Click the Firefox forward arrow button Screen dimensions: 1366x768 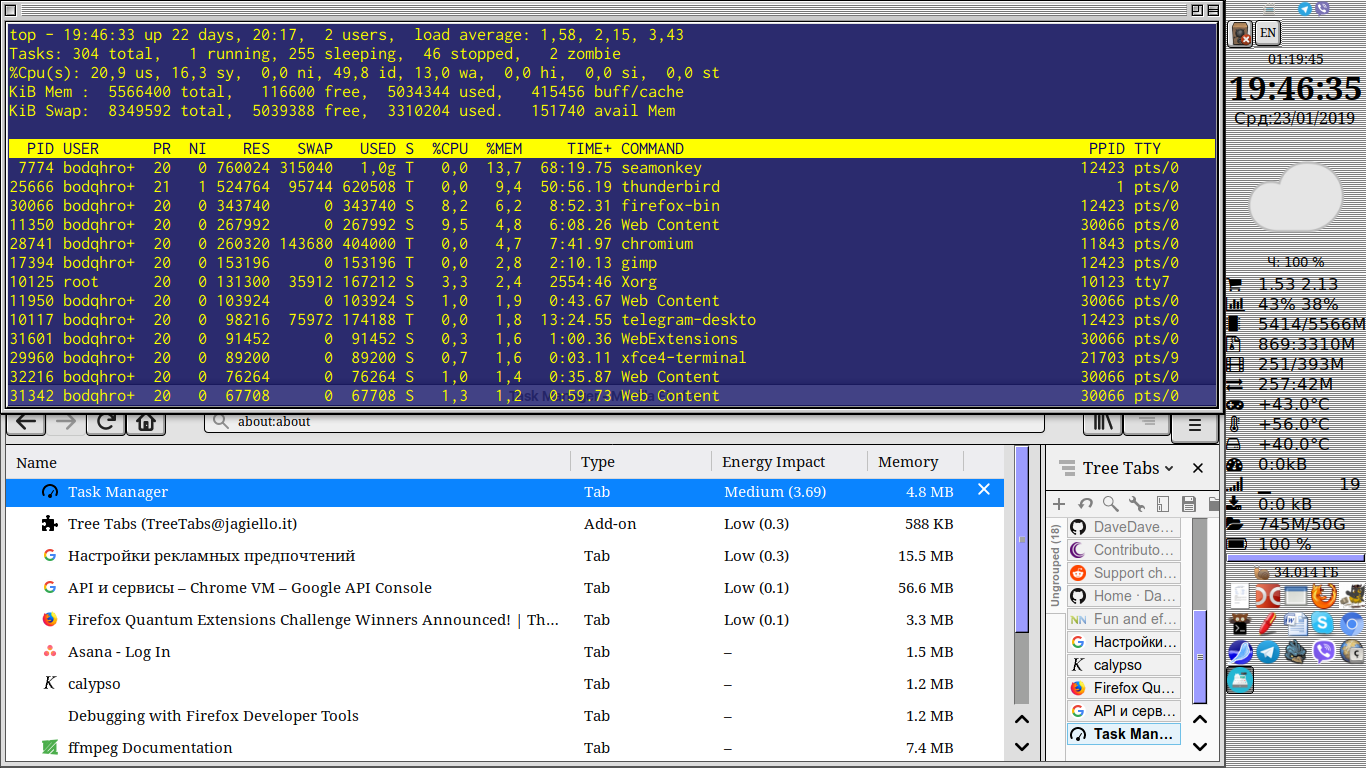pyautogui.click(x=66, y=422)
